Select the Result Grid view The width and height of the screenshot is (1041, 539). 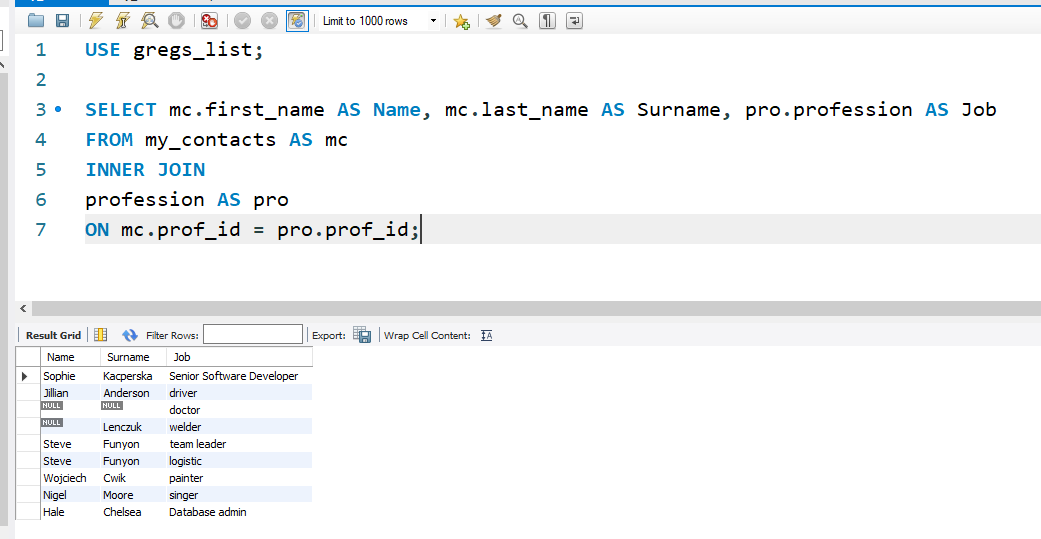[x=53, y=335]
